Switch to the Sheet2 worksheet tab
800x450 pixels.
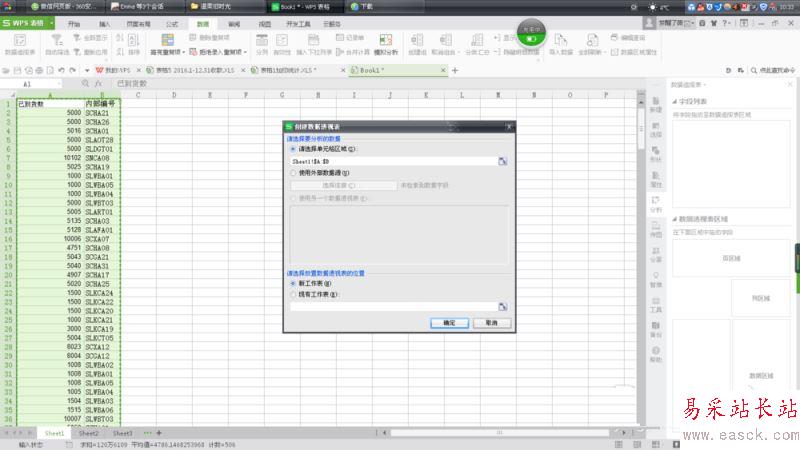point(88,433)
